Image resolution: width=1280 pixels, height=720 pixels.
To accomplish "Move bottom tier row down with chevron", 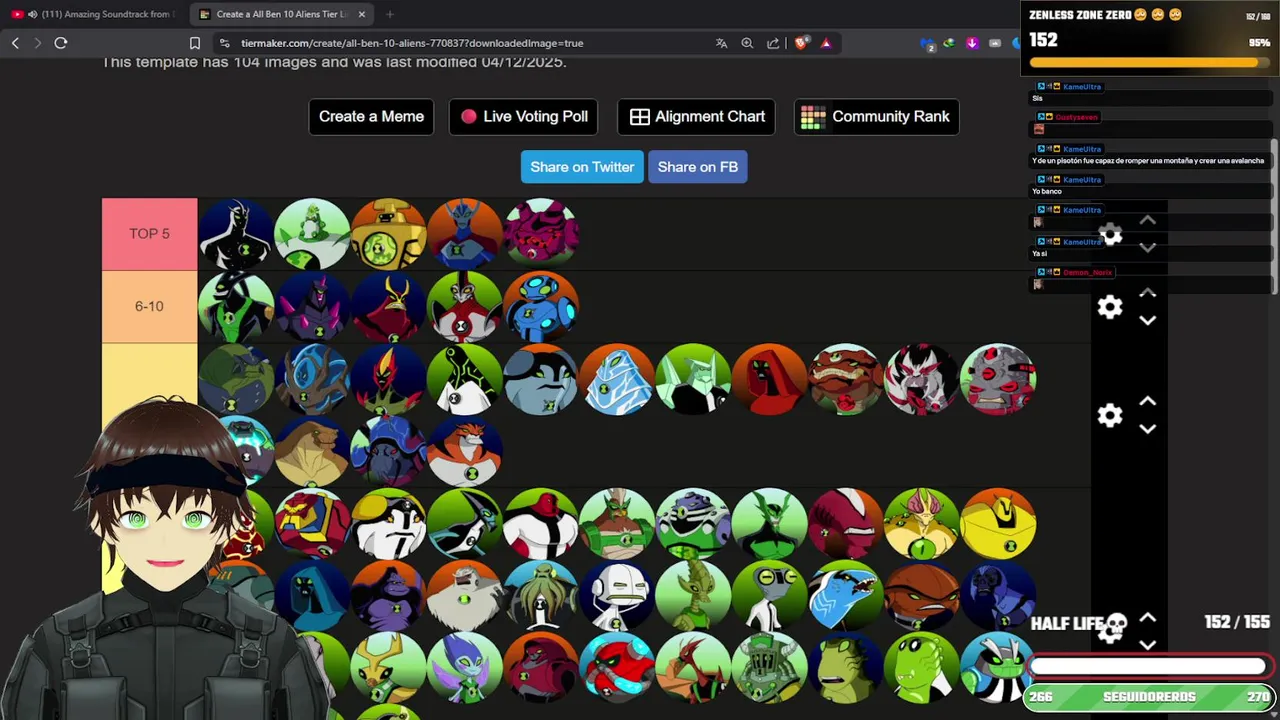I will [1148, 645].
